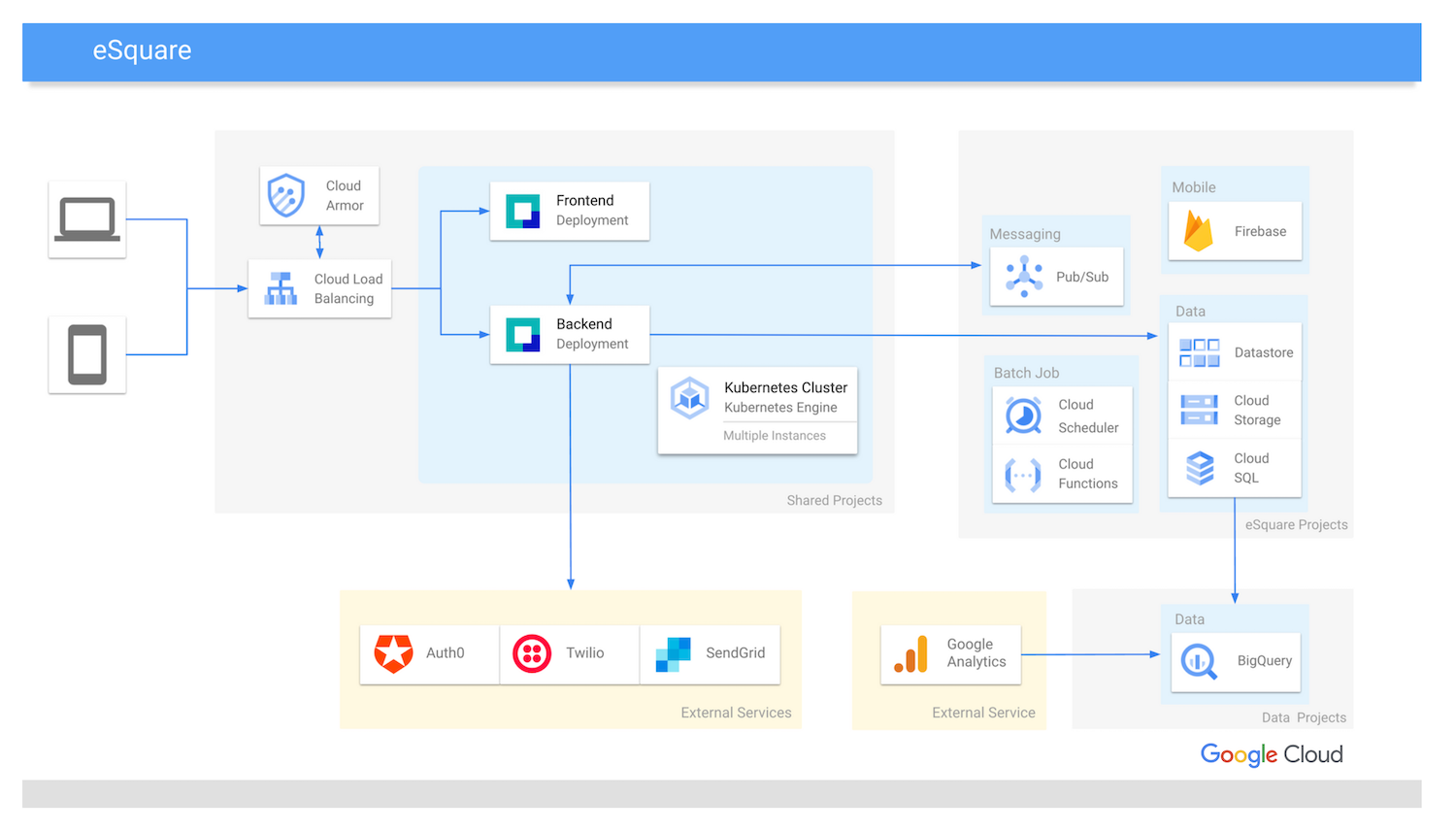This screenshot has width=1456, height=831.
Task: Select the Cloud SQL label
Action: pos(1251,468)
